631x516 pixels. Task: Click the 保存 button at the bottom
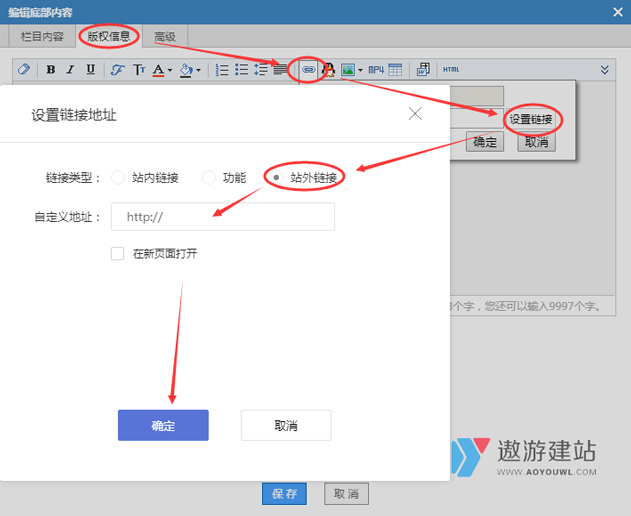285,494
